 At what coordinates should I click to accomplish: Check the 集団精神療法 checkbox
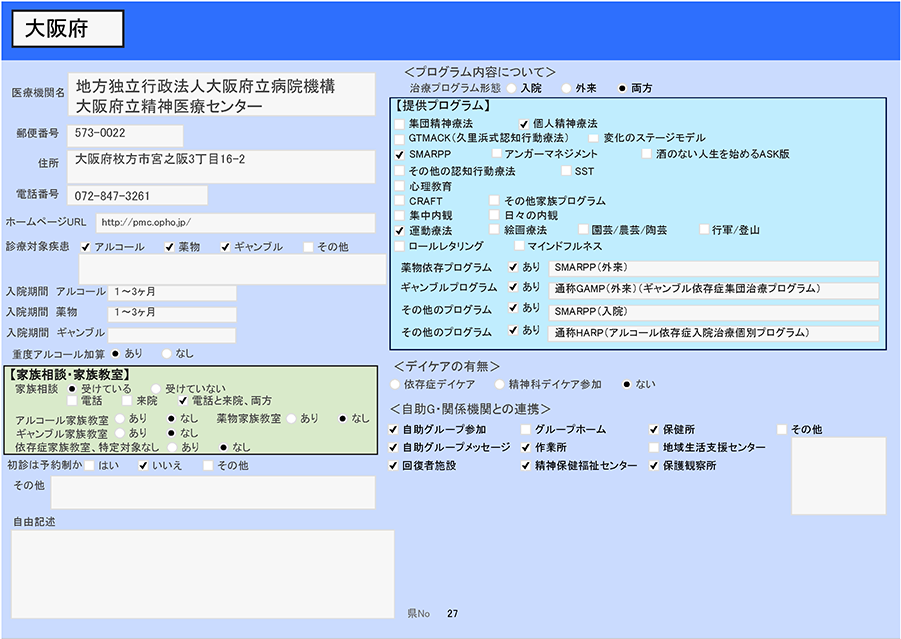400,123
